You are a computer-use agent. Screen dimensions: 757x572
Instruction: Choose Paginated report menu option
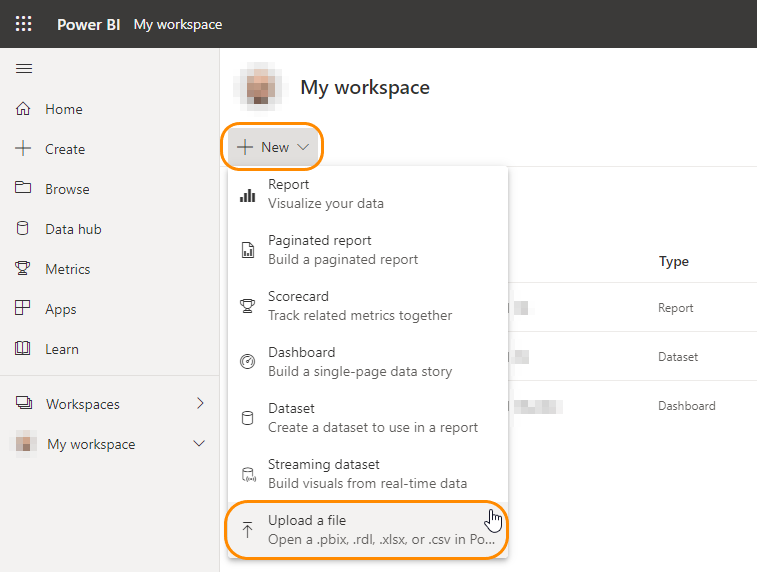click(343, 250)
